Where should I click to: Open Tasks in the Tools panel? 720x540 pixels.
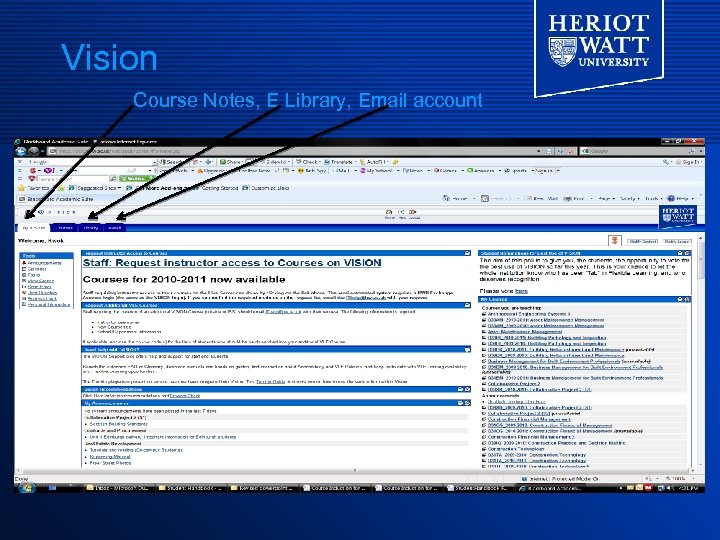(34, 275)
